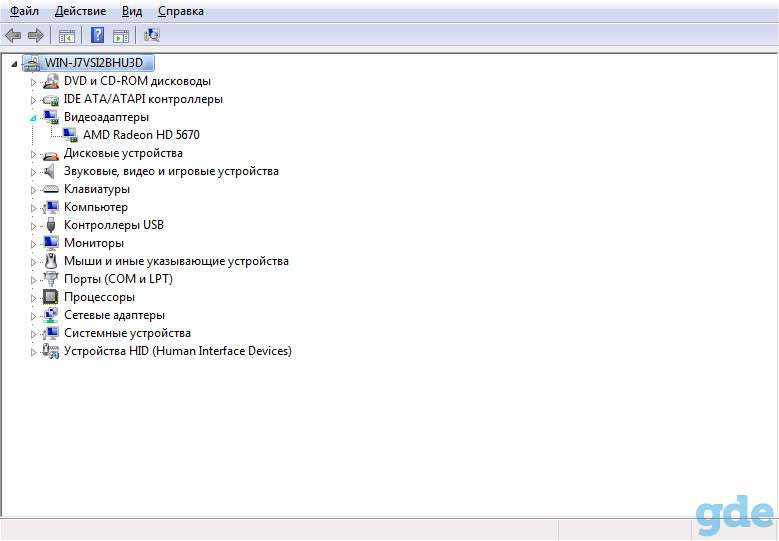The image size is (779, 541).
Task: Click the speaker icon for sound devices
Action: pyautogui.click(x=49, y=171)
